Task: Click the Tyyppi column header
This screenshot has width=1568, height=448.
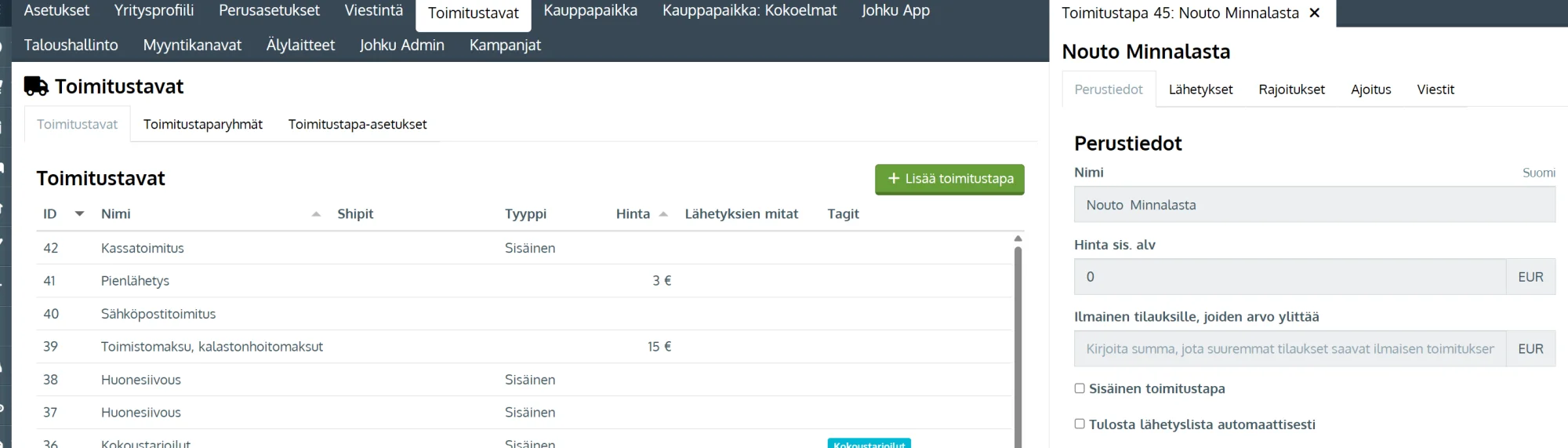Action: point(525,214)
